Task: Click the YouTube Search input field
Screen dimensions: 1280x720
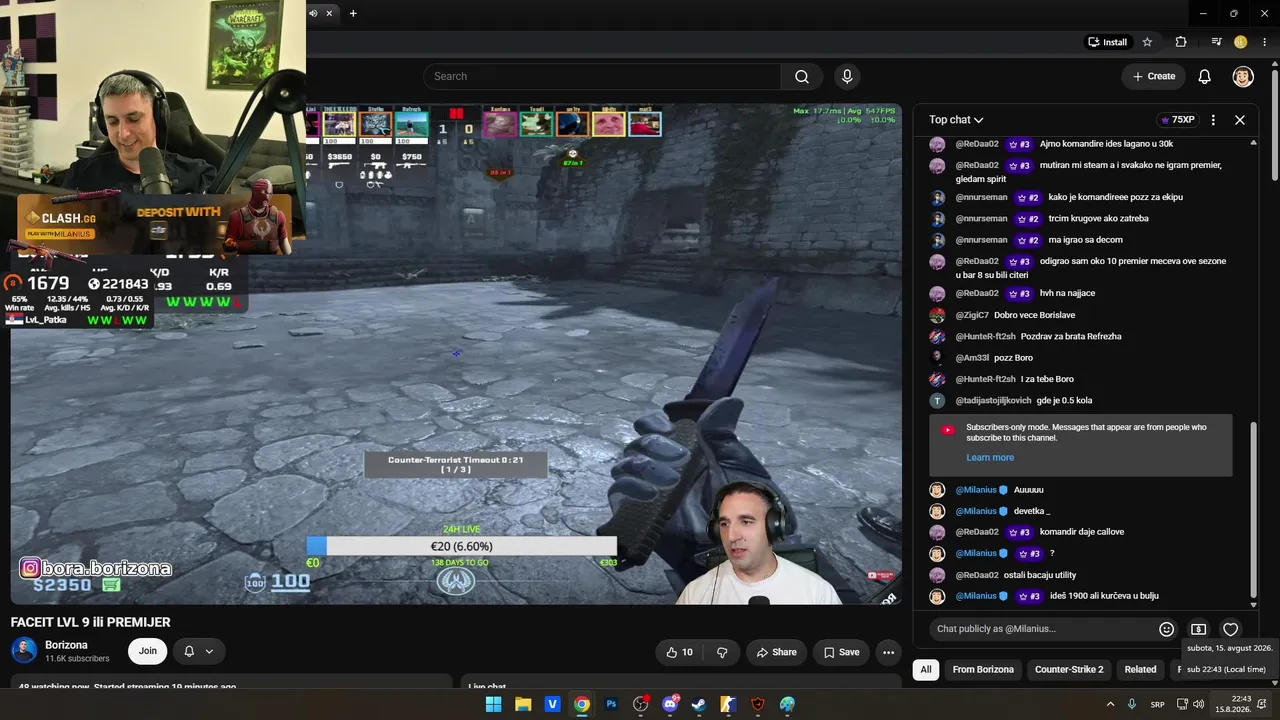Action: [602, 77]
